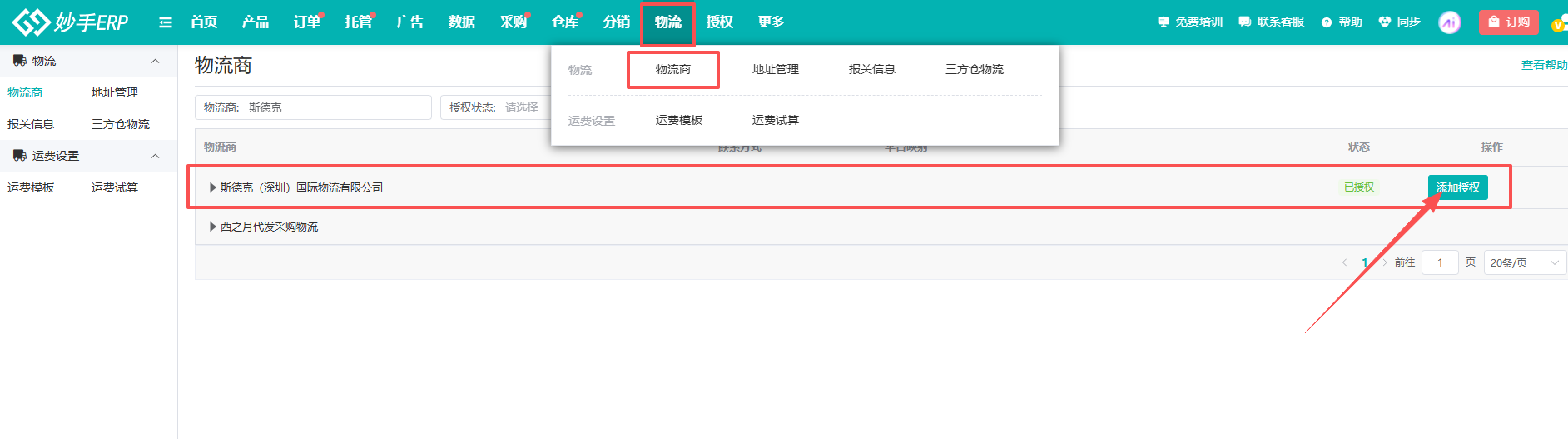Image resolution: width=1568 pixels, height=439 pixels.
Task: Click the truck icon beside 运费设置 in sidebar
Action: click(x=20, y=156)
